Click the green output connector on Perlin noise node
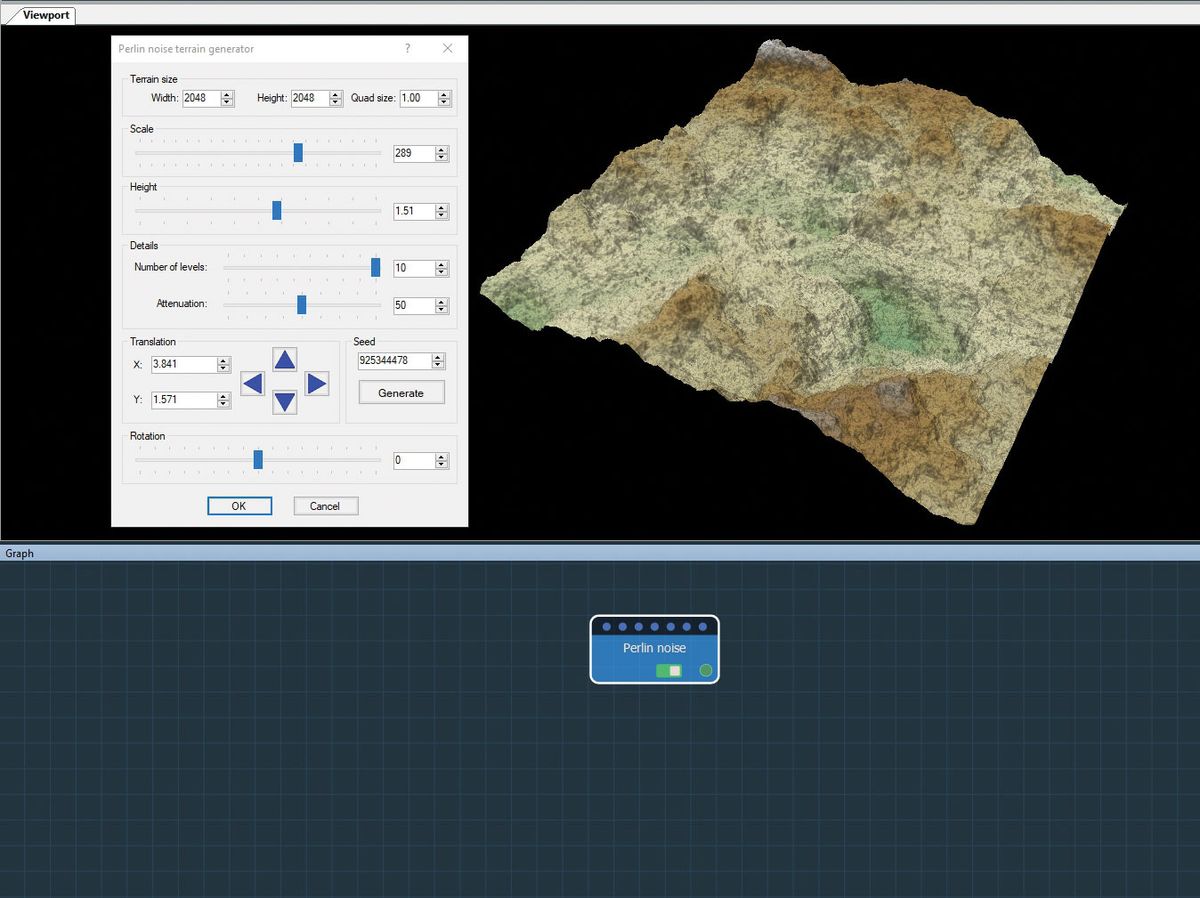Screen dimensions: 1200x898 (x=706, y=670)
